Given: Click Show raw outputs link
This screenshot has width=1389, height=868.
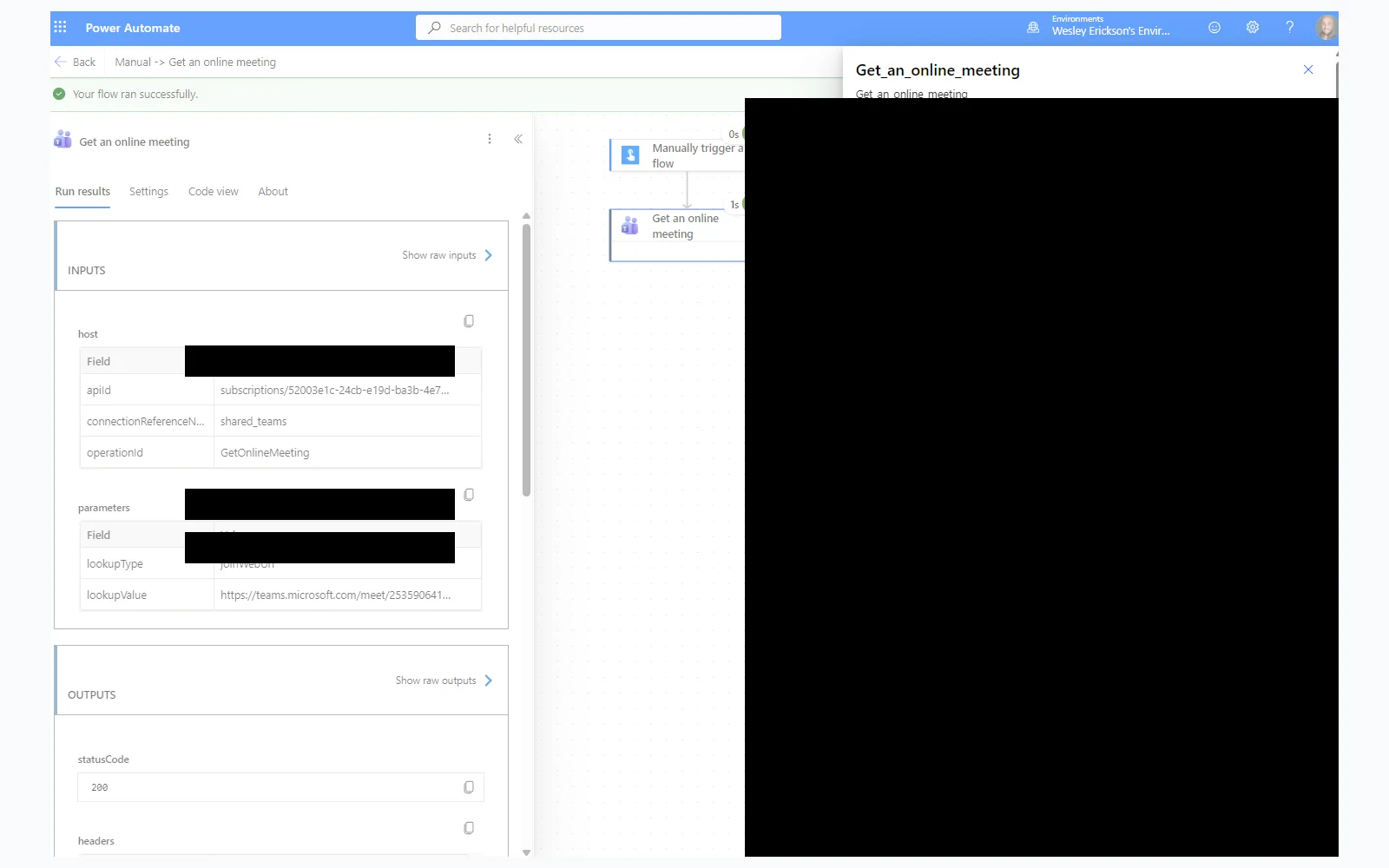Looking at the screenshot, I should pos(436,681).
